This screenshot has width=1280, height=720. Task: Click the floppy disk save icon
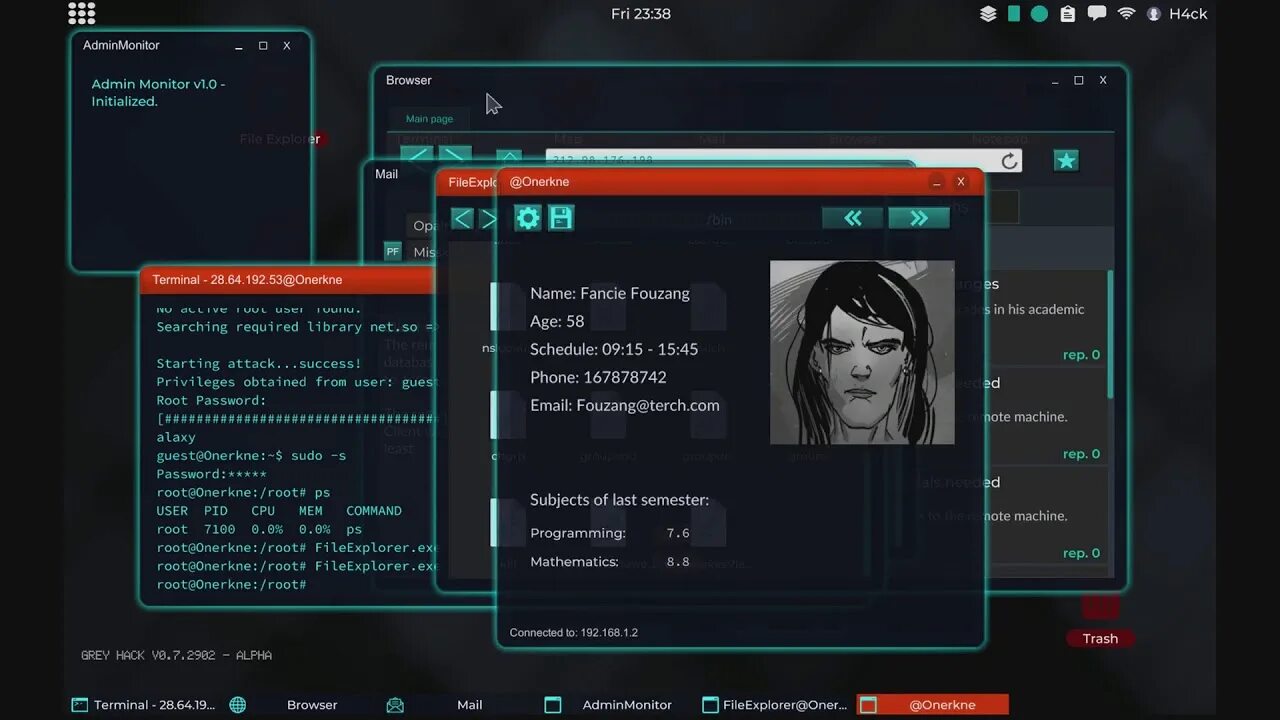coord(561,218)
